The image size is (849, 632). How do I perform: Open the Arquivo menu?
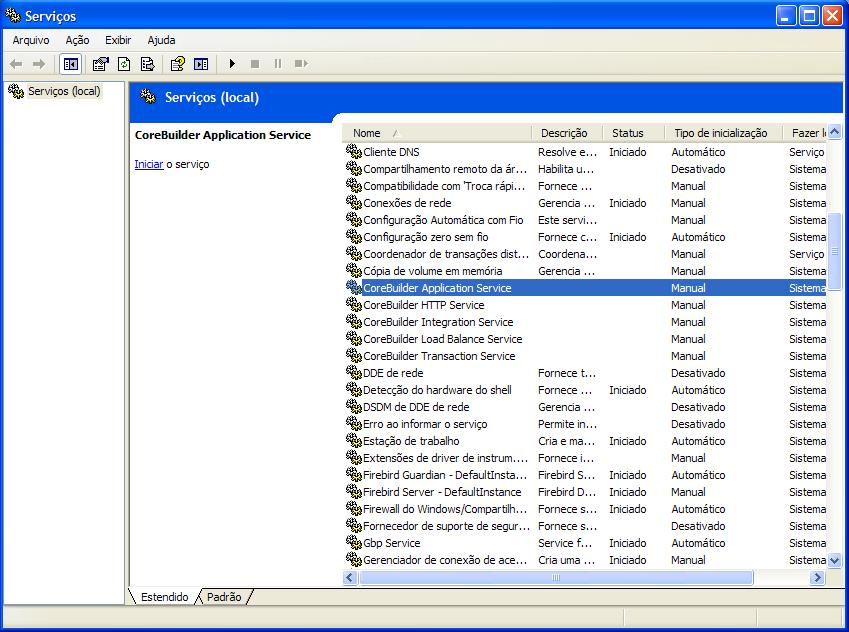[31, 40]
